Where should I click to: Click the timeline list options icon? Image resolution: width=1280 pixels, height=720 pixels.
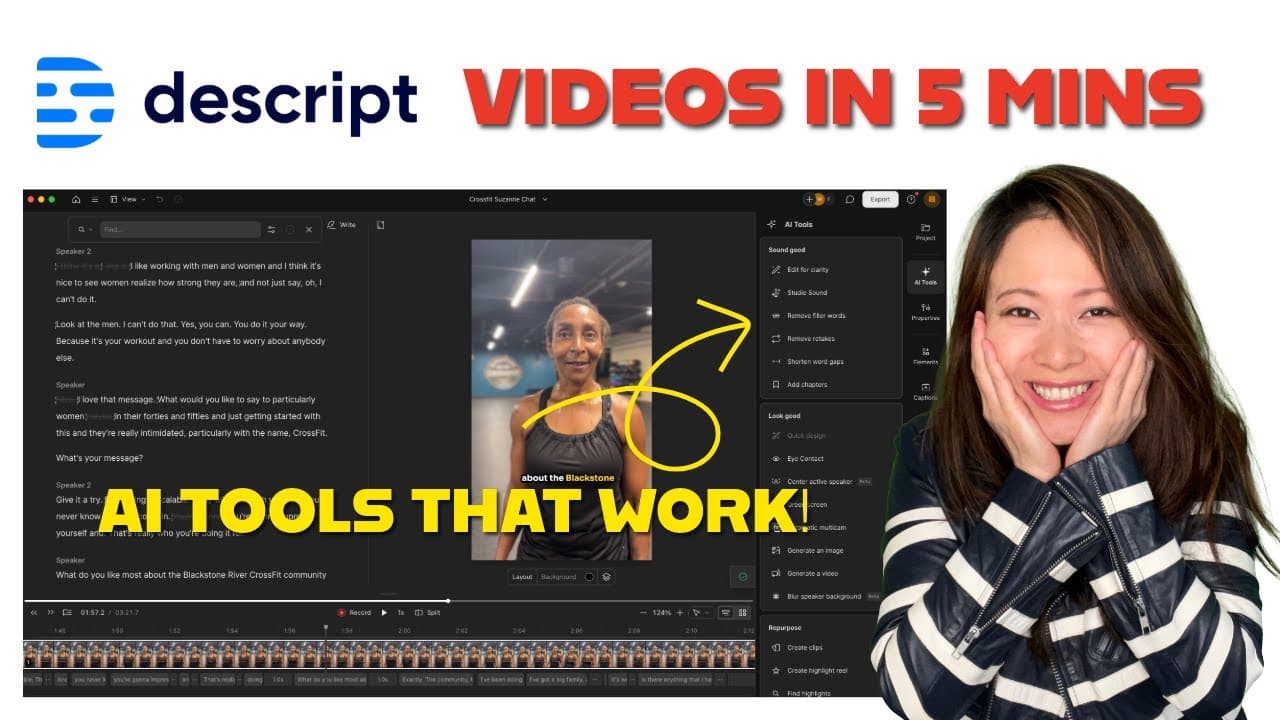[67, 613]
